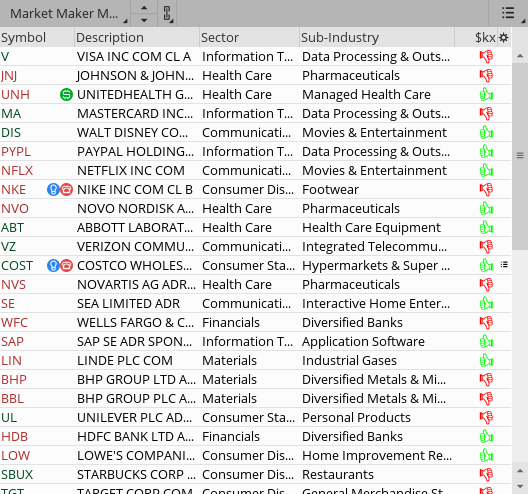Screen dimensions: 528x494
Task: Click the thumbs-up icon in the SE row
Action: click(x=486, y=303)
